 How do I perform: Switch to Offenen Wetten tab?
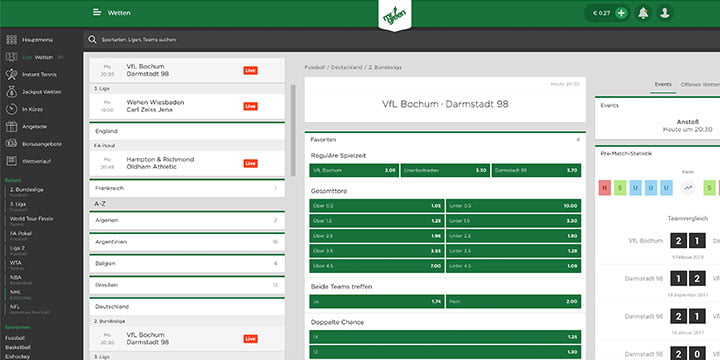coord(700,84)
